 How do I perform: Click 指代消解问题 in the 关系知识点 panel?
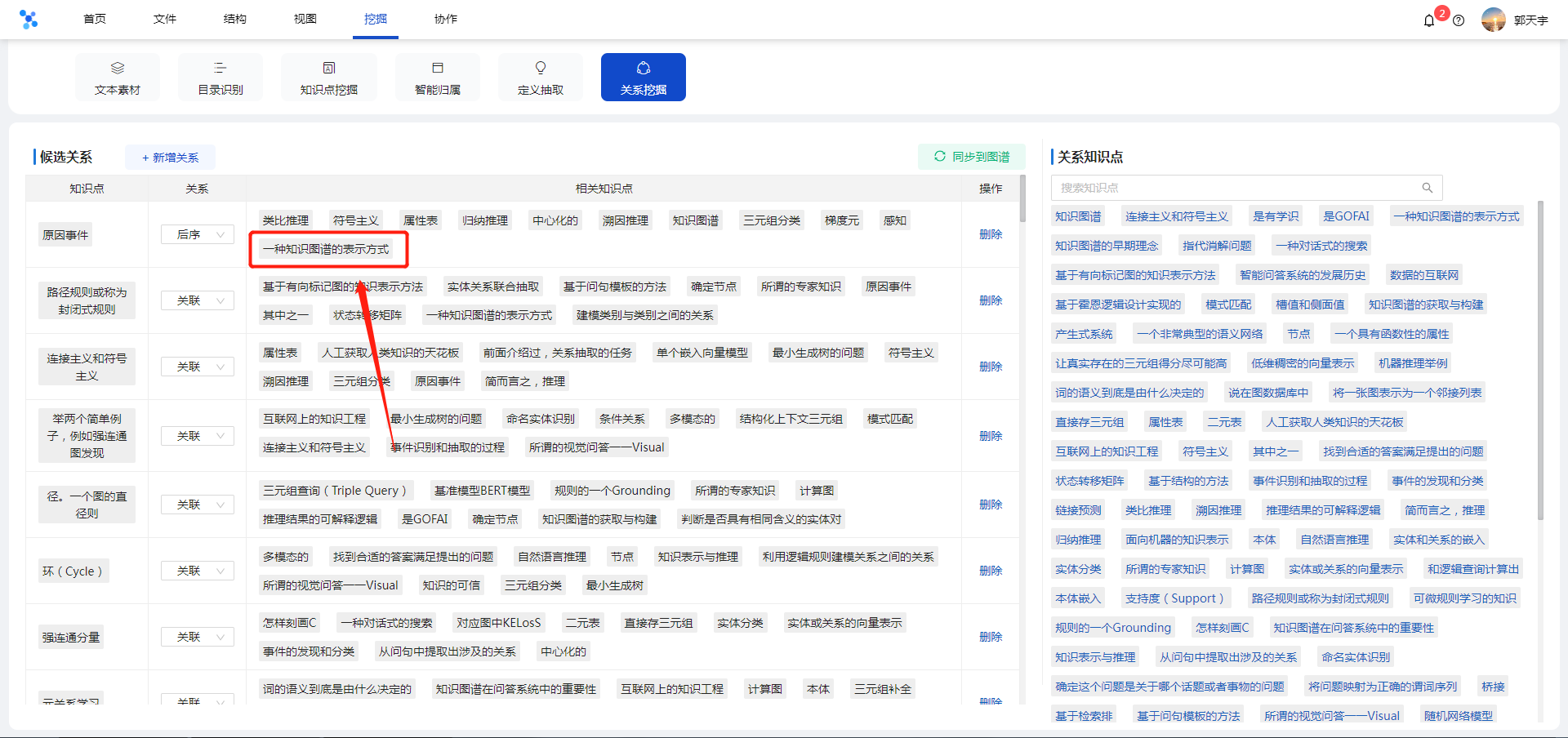[1217, 246]
